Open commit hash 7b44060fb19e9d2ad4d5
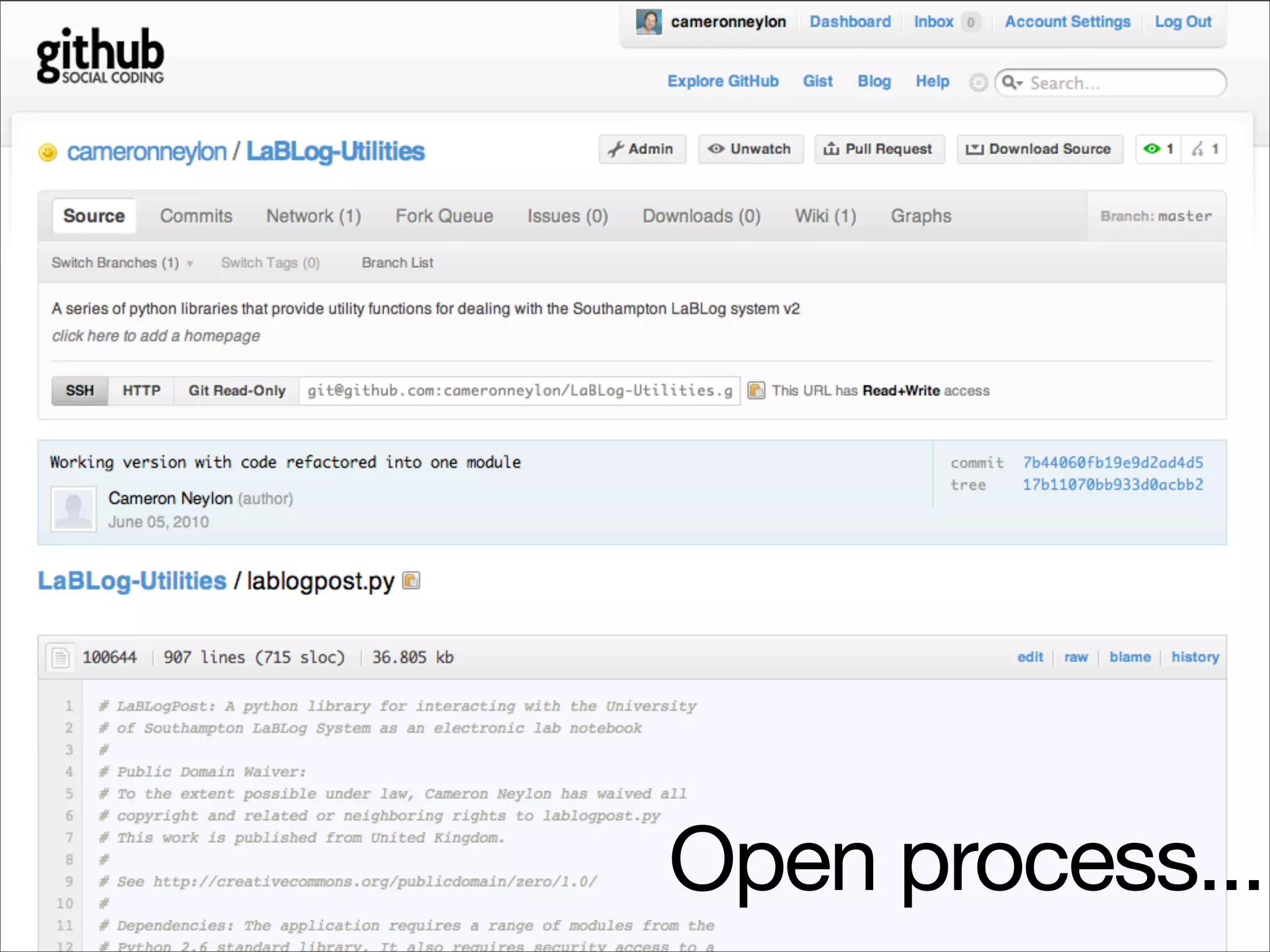Viewport: 1270px width, 952px height. coord(1113,462)
